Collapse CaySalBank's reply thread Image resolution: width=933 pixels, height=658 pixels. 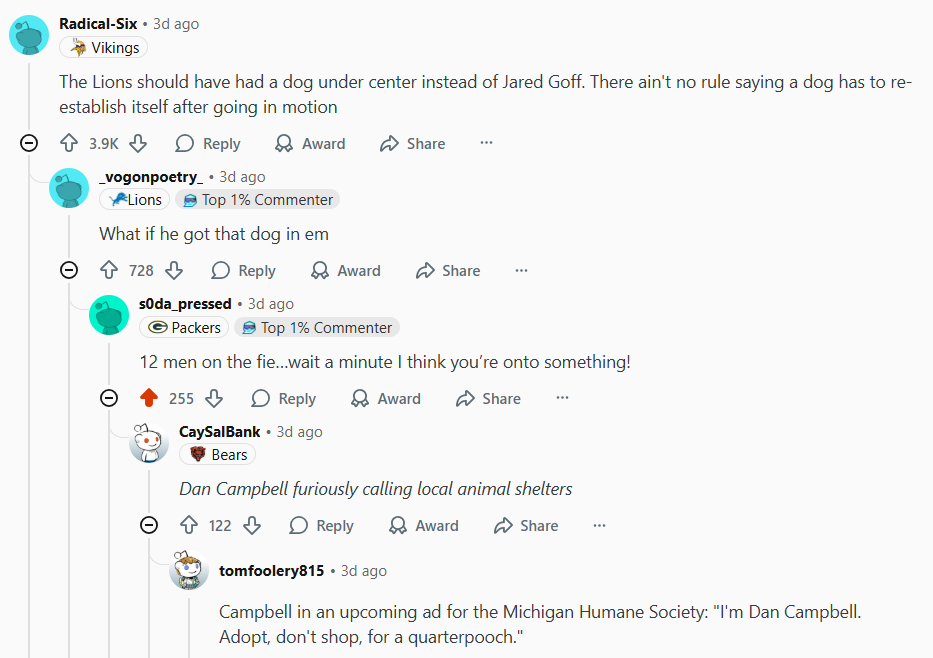click(x=149, y=525)
